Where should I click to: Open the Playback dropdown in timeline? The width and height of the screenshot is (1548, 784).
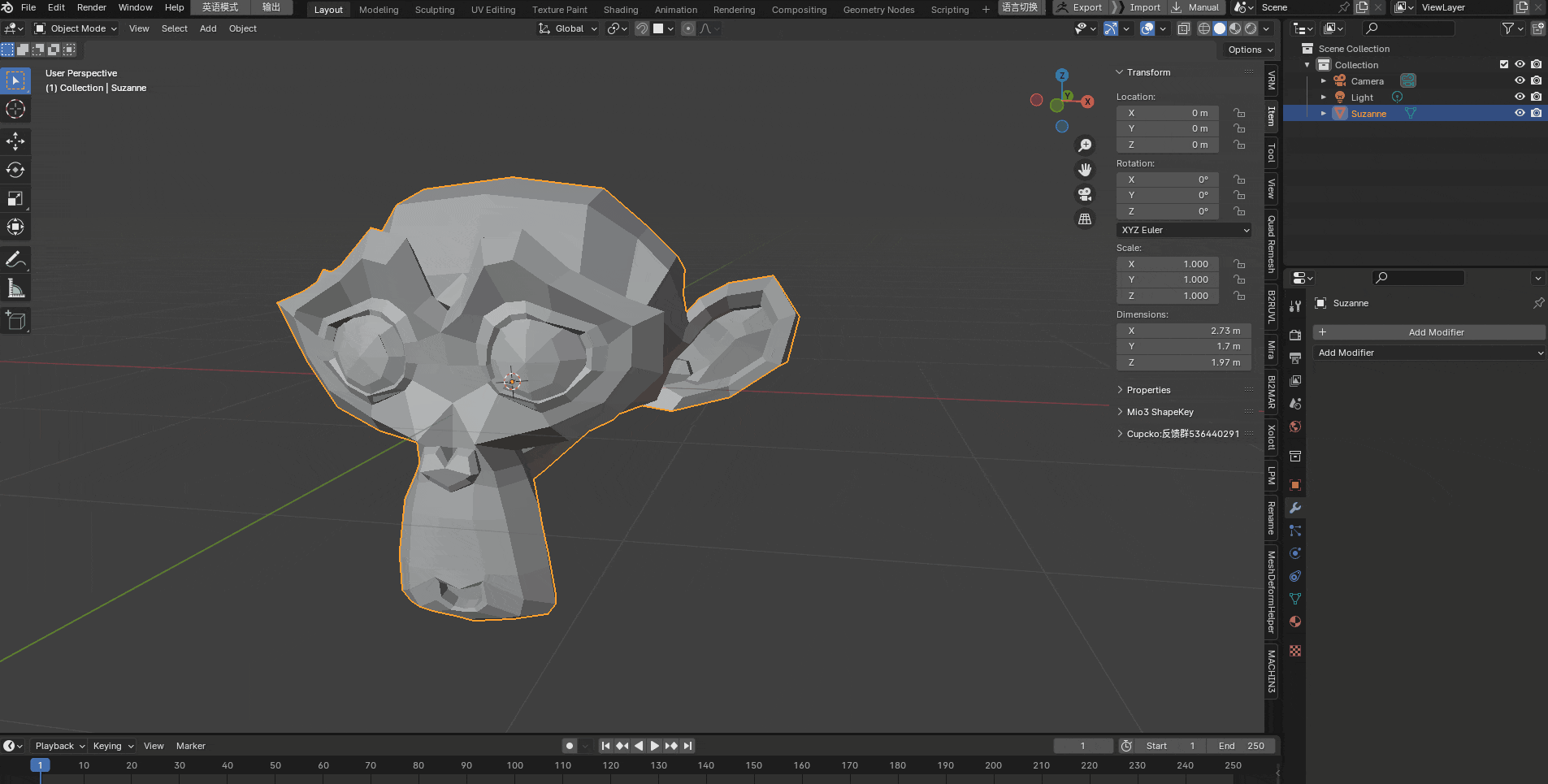pyautogui.click(x=59, y=746)
